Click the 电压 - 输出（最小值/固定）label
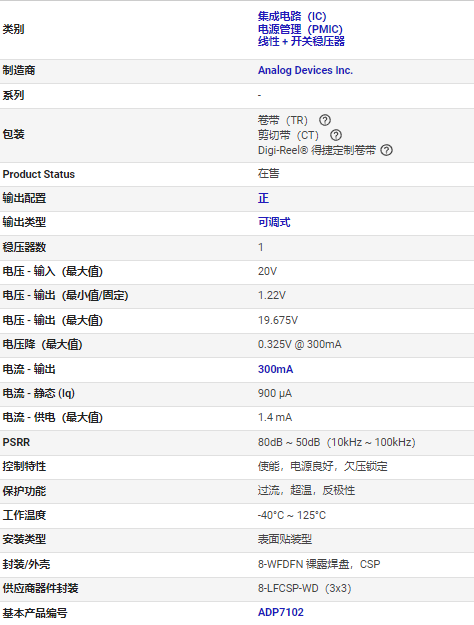The height and width of the screenshot is (625, 474). pos(65,295)
